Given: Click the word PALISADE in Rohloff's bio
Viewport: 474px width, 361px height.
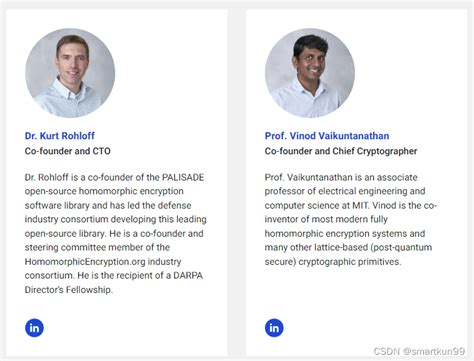Looking at the screenshot, I should (x=183, y=177).
